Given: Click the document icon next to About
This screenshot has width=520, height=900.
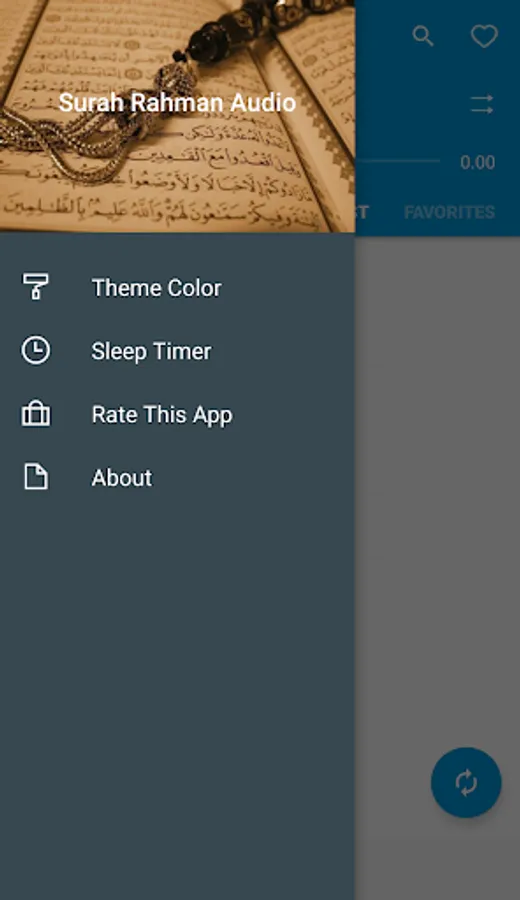Looking at the screenshot, I should coord(36,477).
